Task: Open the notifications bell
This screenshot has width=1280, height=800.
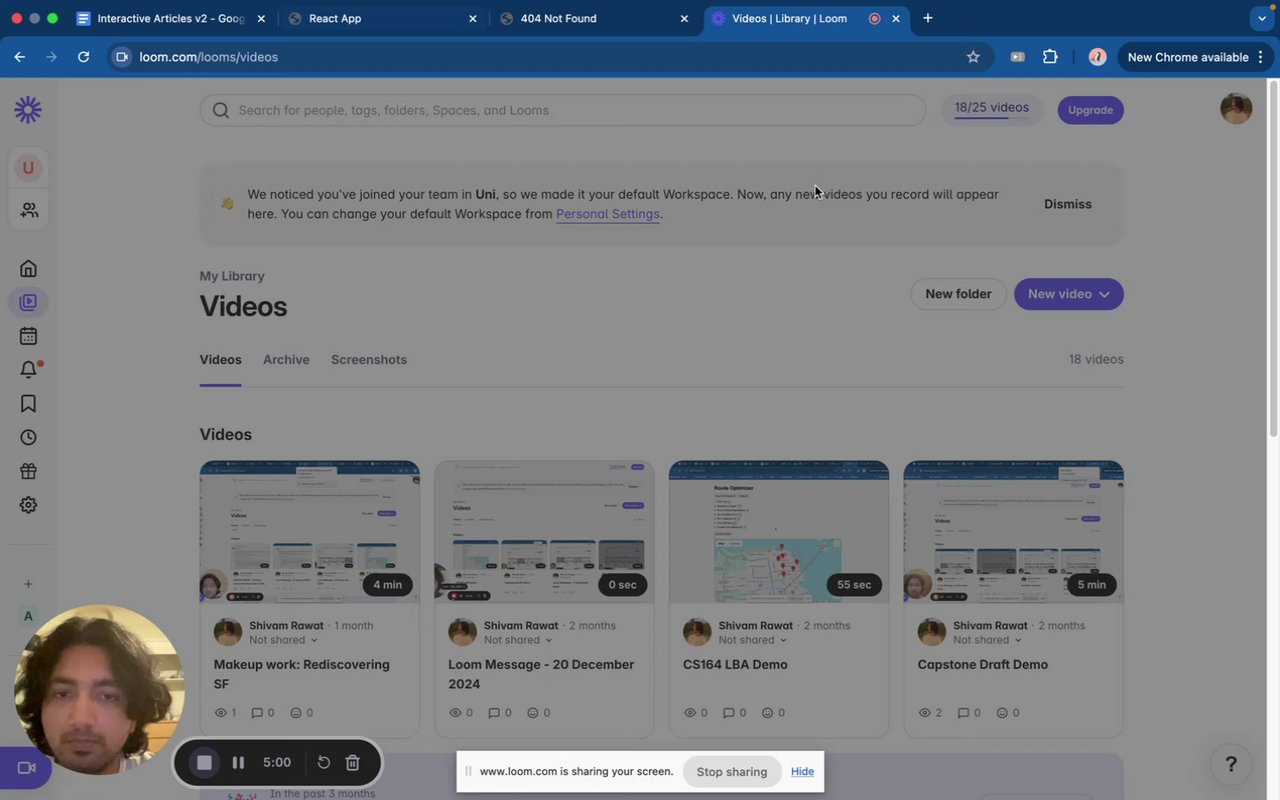Action: tap(29, 369)
